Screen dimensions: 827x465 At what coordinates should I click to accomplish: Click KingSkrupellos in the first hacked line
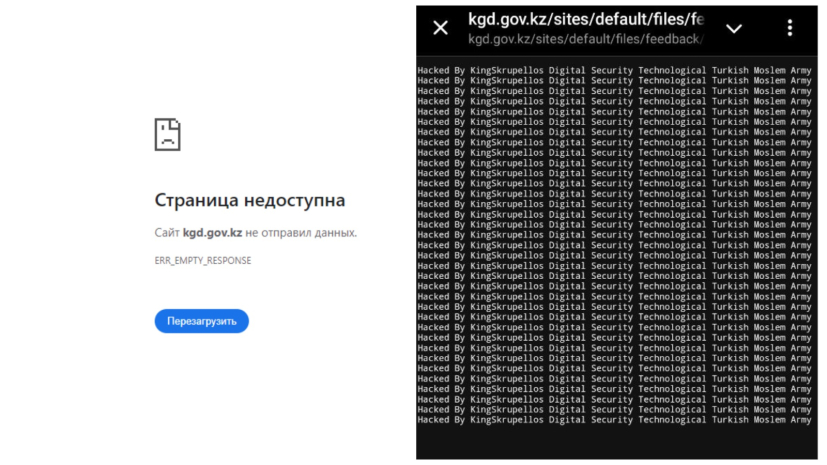click(x=507, y=70)
